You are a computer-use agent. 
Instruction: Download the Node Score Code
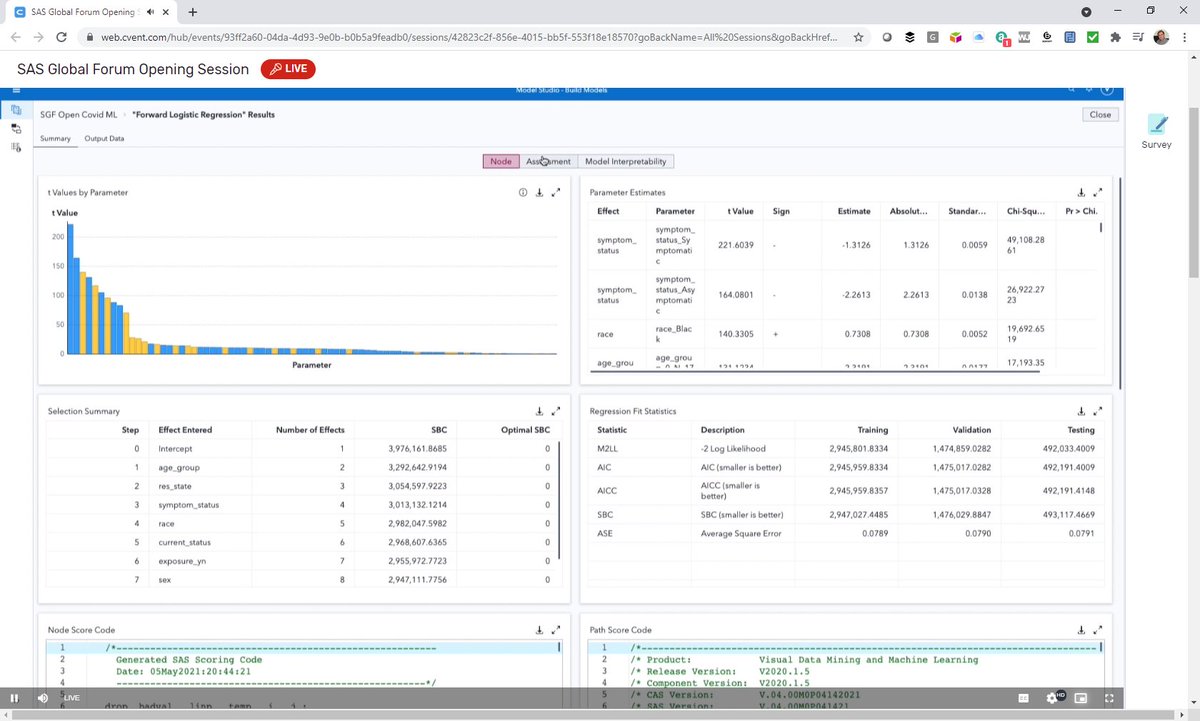pyautogui.click(x=539, y=630)
